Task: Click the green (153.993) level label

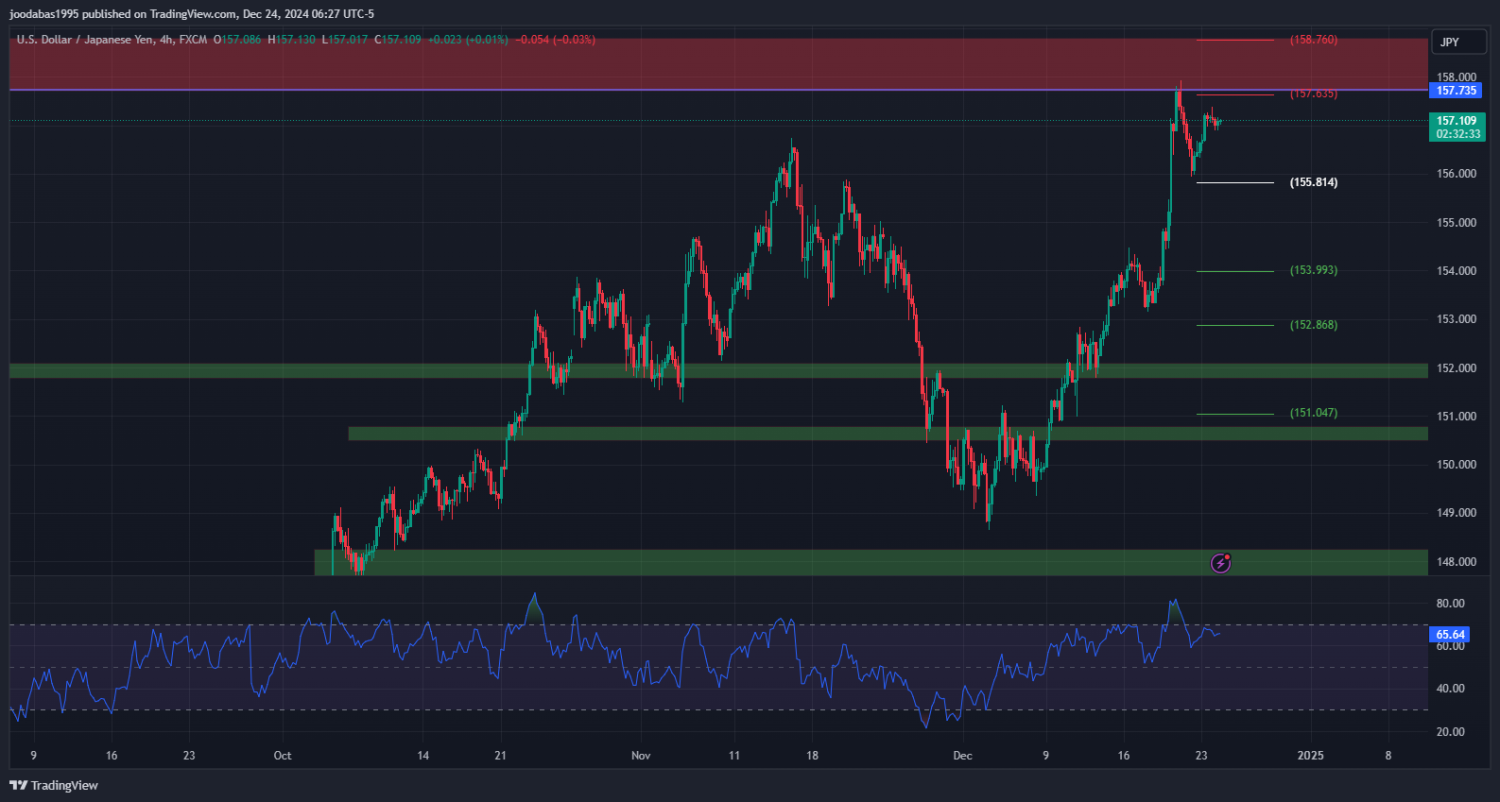Action: tap(1313, 271)
